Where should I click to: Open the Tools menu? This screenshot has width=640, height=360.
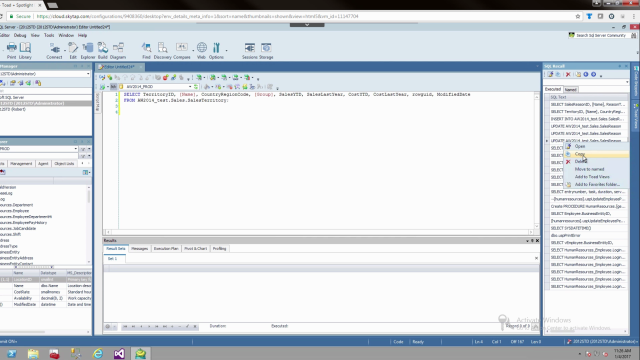[x=49, y=36]
